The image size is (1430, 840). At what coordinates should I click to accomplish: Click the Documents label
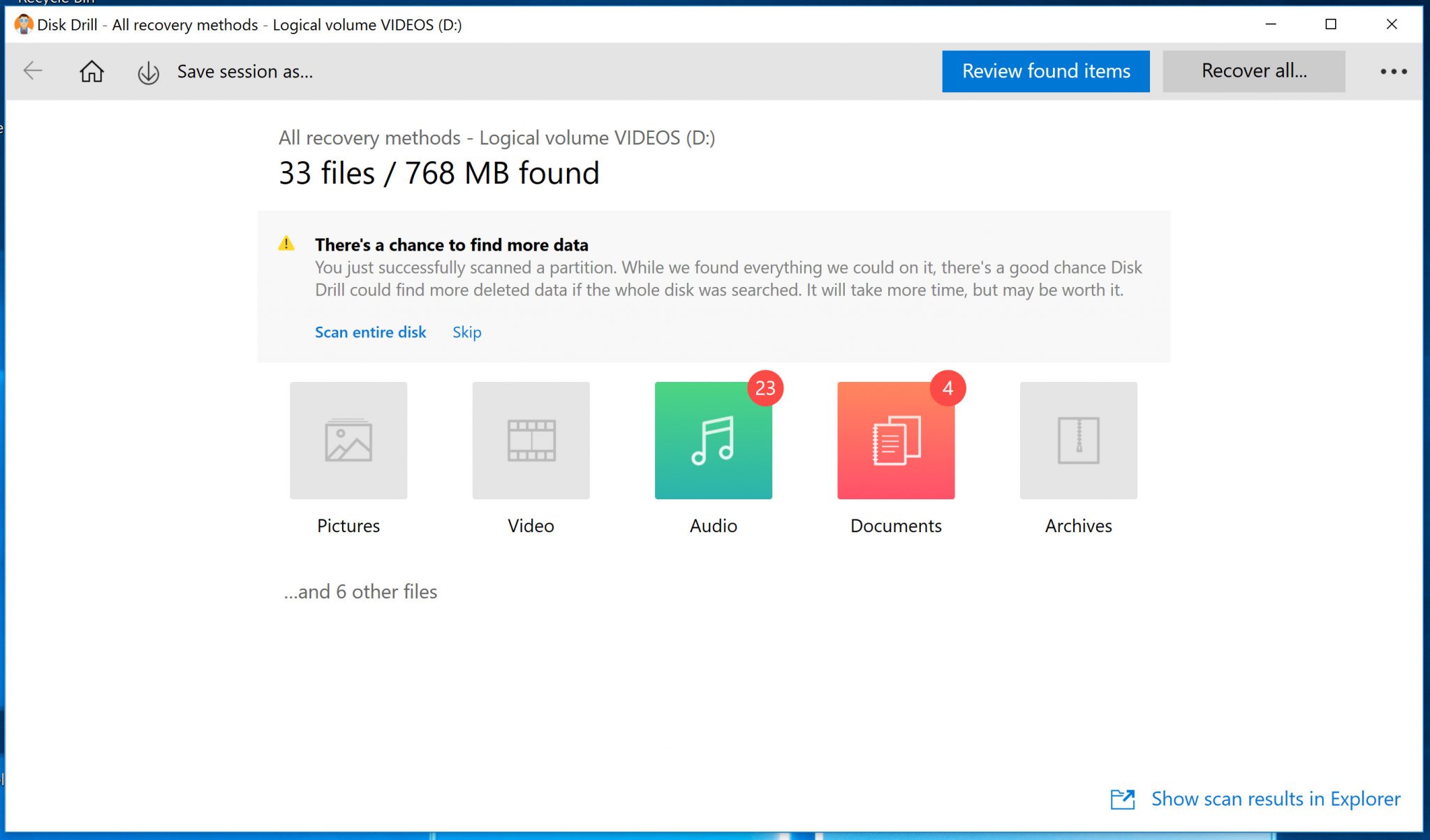(896, 526)
